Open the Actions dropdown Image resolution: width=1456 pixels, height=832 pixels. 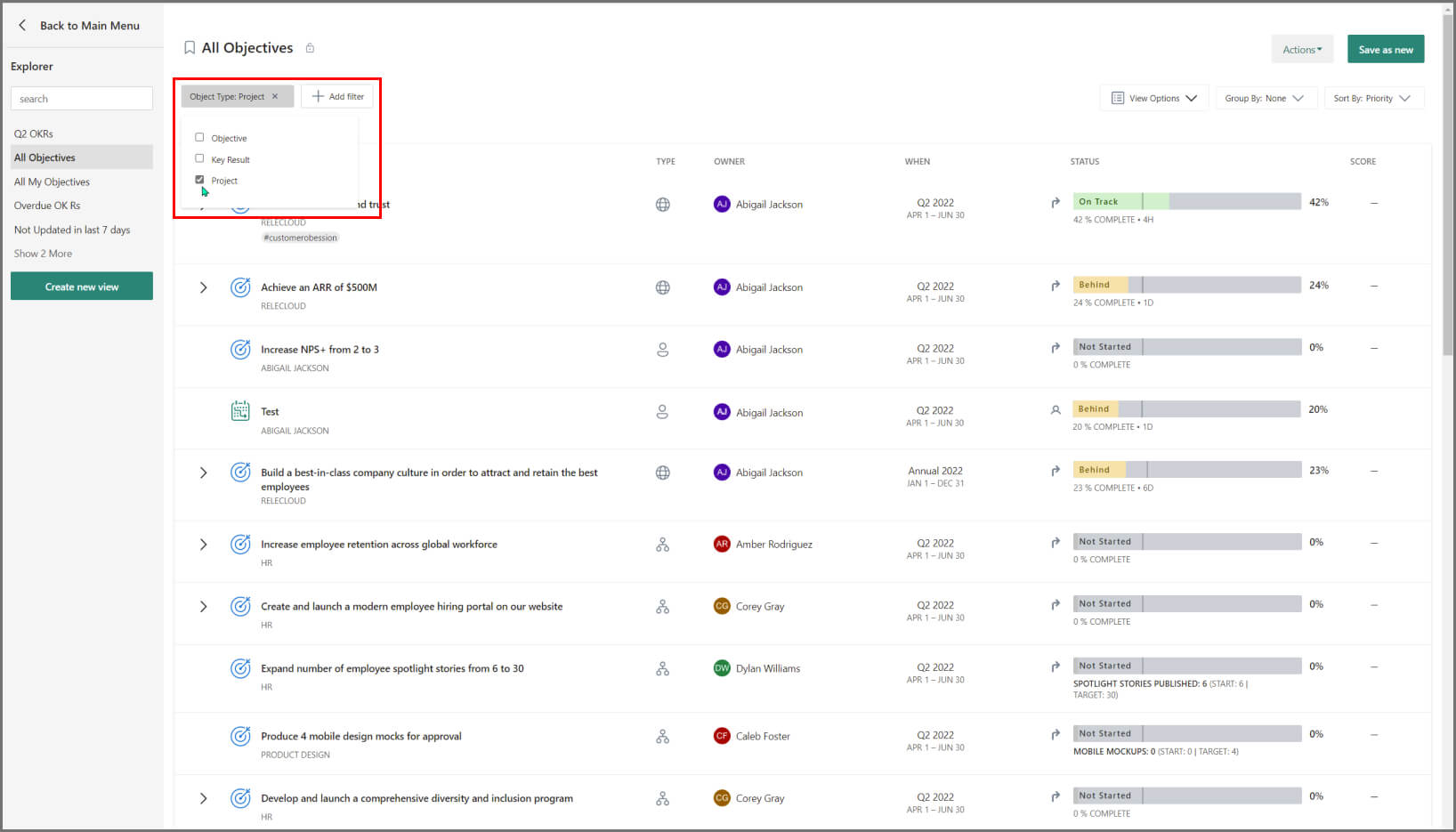tap(1302, 50)
